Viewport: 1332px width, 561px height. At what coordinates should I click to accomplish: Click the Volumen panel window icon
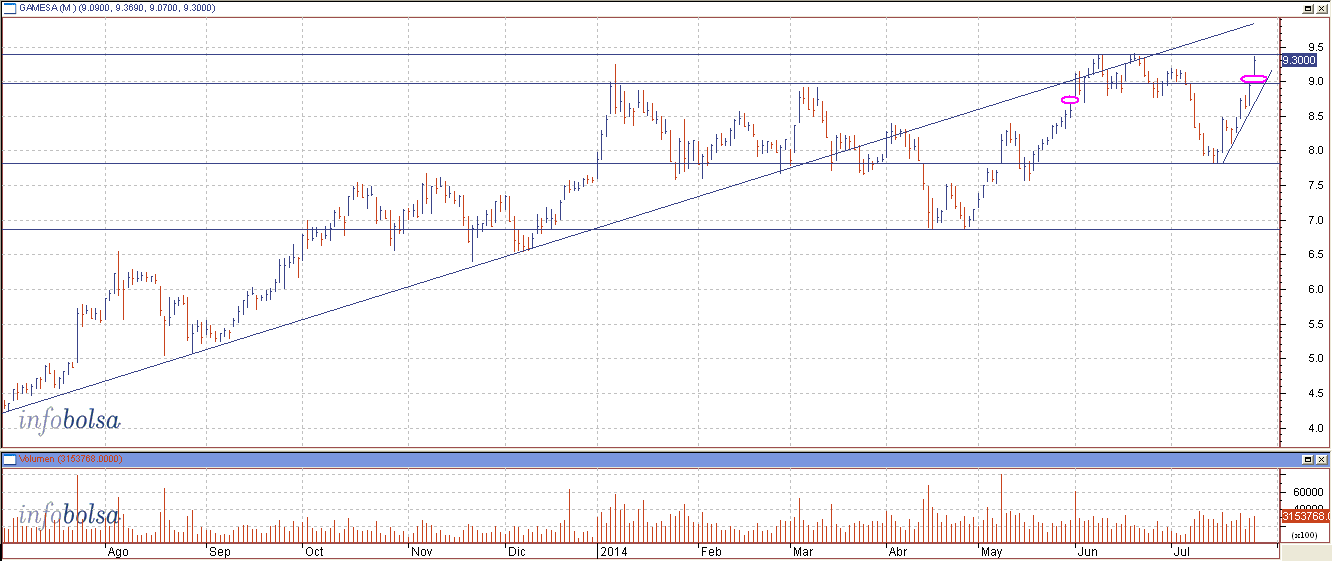click(x=9, y=459)
